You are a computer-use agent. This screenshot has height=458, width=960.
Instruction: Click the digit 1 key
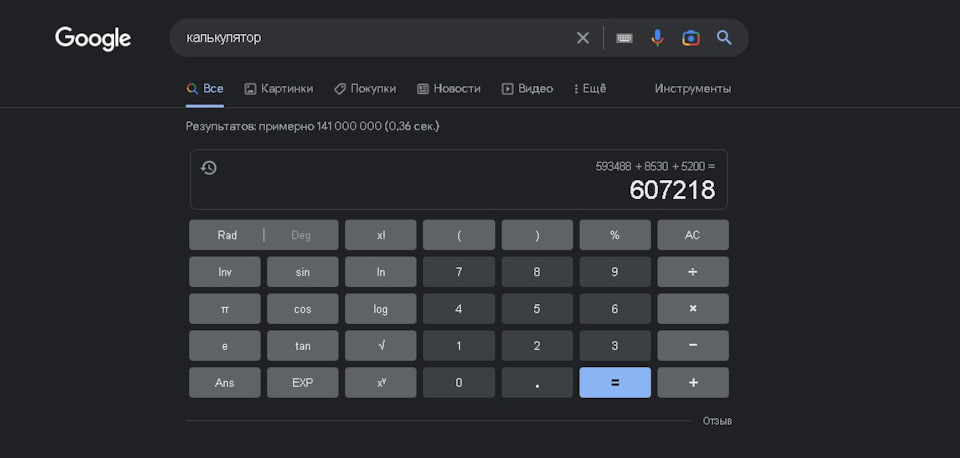click(459, 345)
